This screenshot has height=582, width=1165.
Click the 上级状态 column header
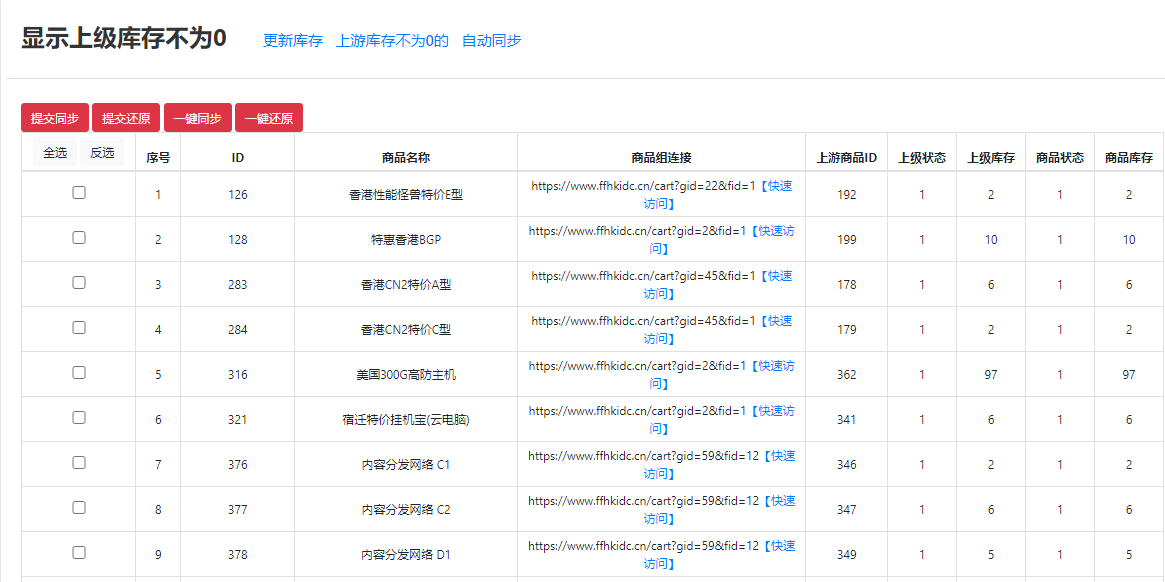[x=922, y=158]
